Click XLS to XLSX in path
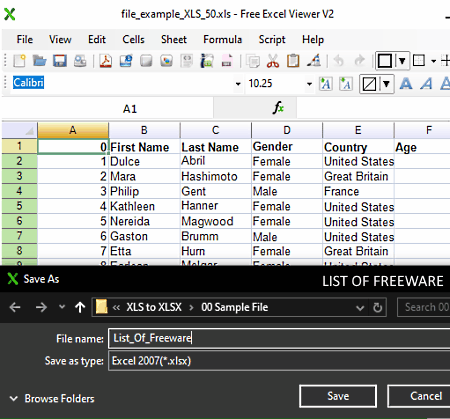Viewport: 450px width, 419px height. 154,307
